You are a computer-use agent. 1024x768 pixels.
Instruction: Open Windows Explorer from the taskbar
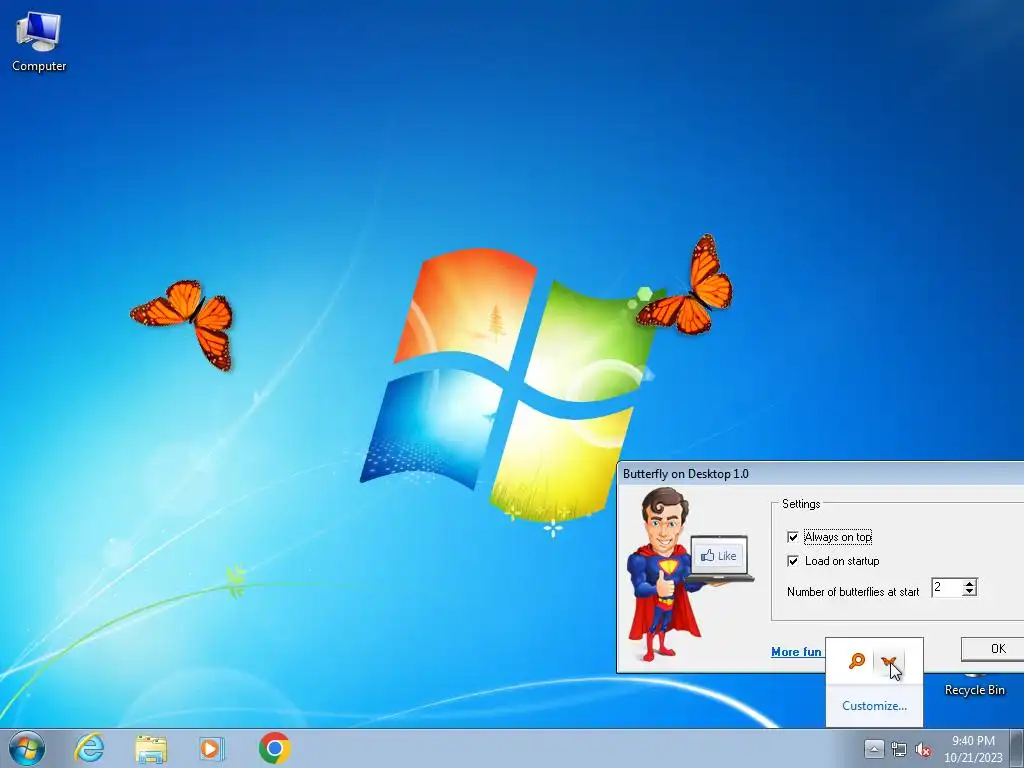pyautogui.click(x=151, y=749)
